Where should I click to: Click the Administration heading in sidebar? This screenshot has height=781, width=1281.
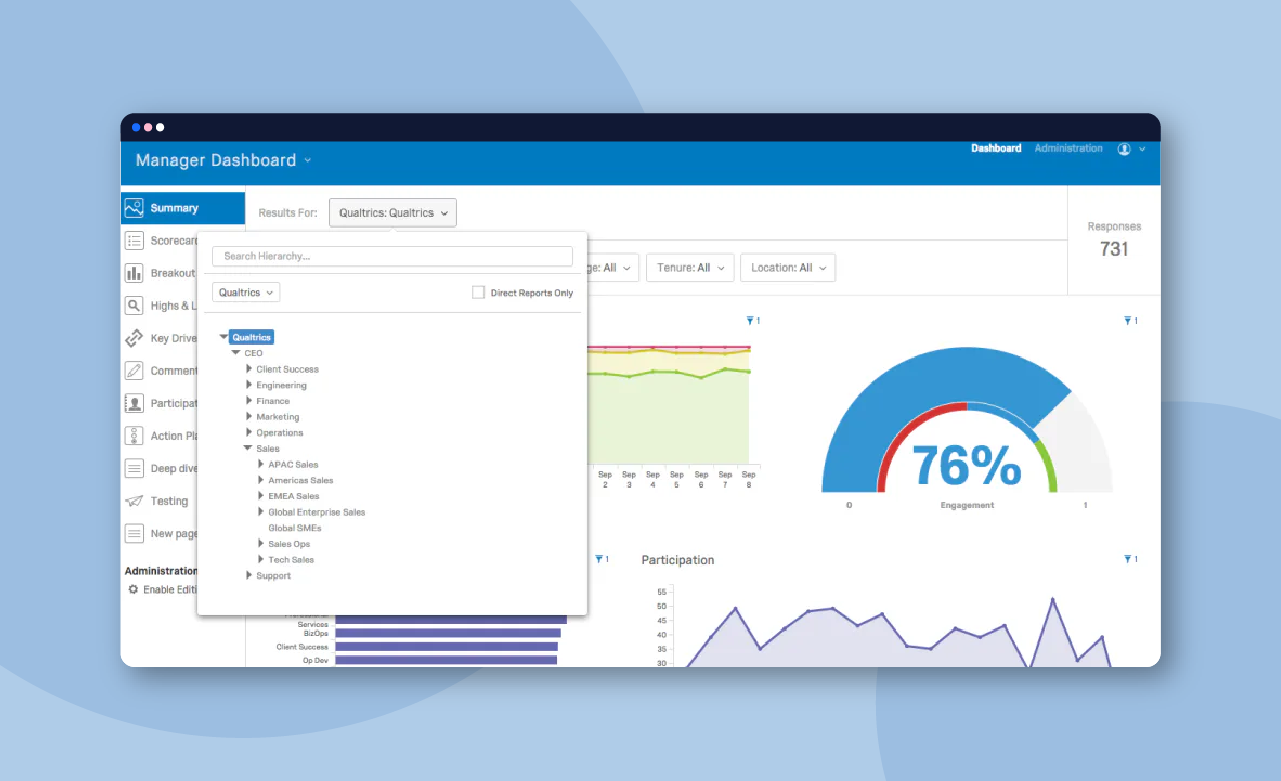(161, 571)
